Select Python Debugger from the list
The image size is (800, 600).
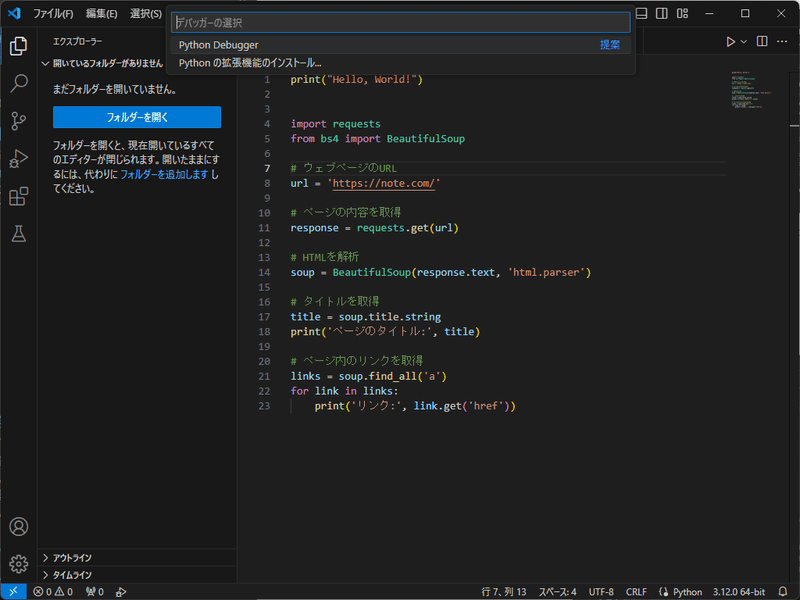401,45
